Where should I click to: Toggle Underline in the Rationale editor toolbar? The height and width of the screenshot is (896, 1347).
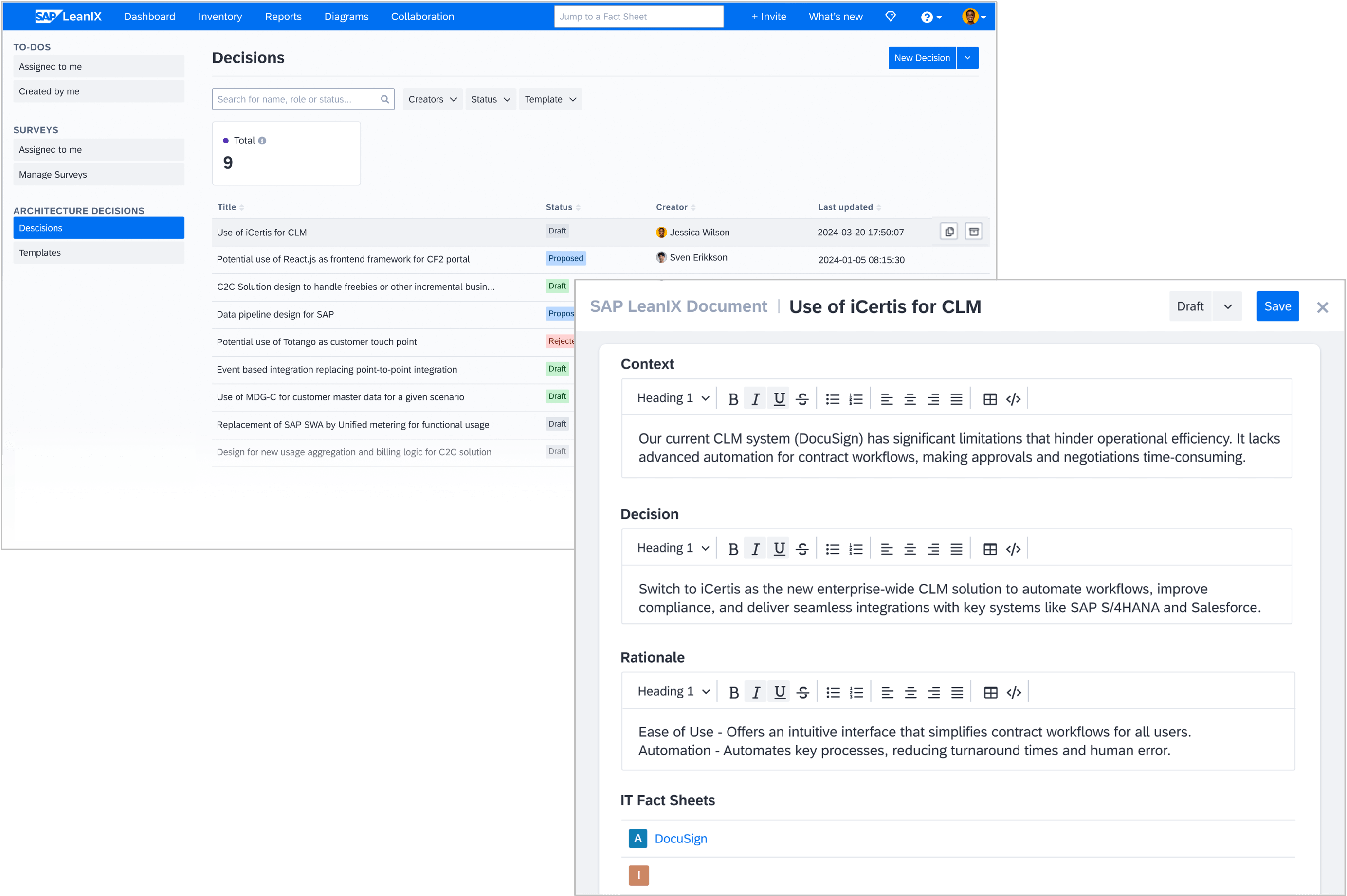[x=780, y=692]
